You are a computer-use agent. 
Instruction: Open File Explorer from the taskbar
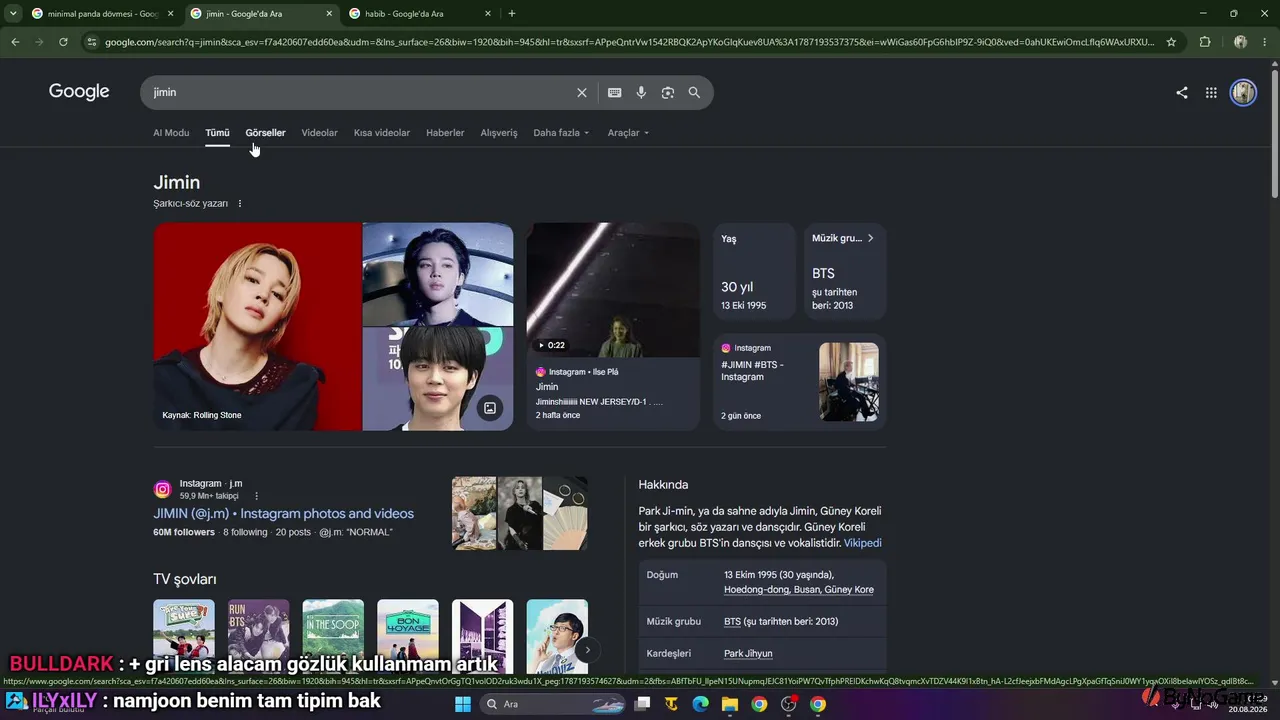point(730,704)
